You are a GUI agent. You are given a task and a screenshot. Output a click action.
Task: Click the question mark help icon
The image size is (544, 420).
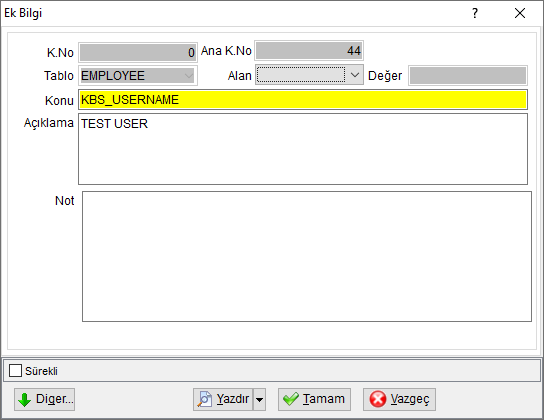(x=475, y=14)
